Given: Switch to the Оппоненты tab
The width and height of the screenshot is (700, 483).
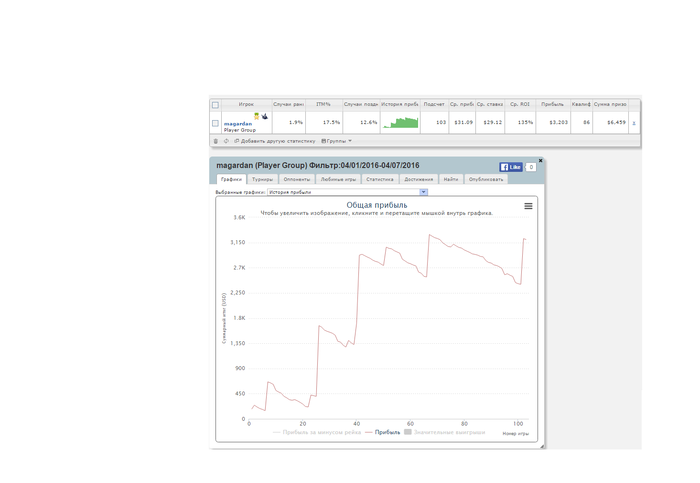Looking at the screenshot, I should 296,179.
